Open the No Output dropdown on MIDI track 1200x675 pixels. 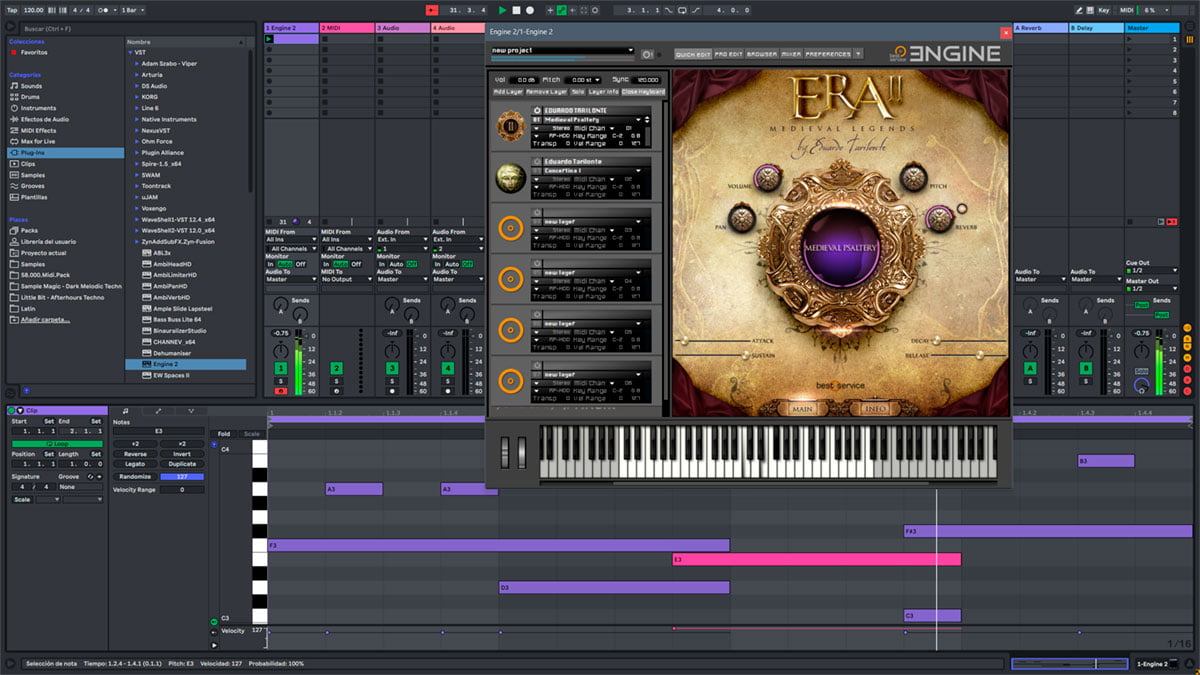(346, 279)
